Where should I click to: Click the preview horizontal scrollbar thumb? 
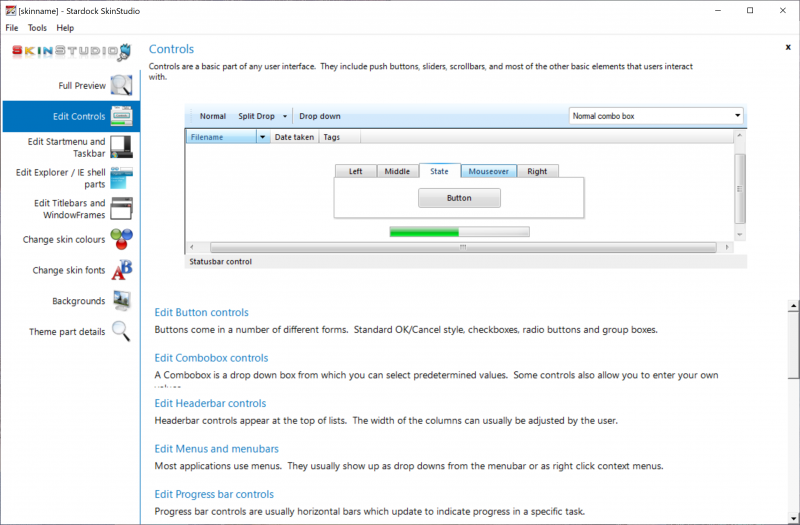coord(463,247)
